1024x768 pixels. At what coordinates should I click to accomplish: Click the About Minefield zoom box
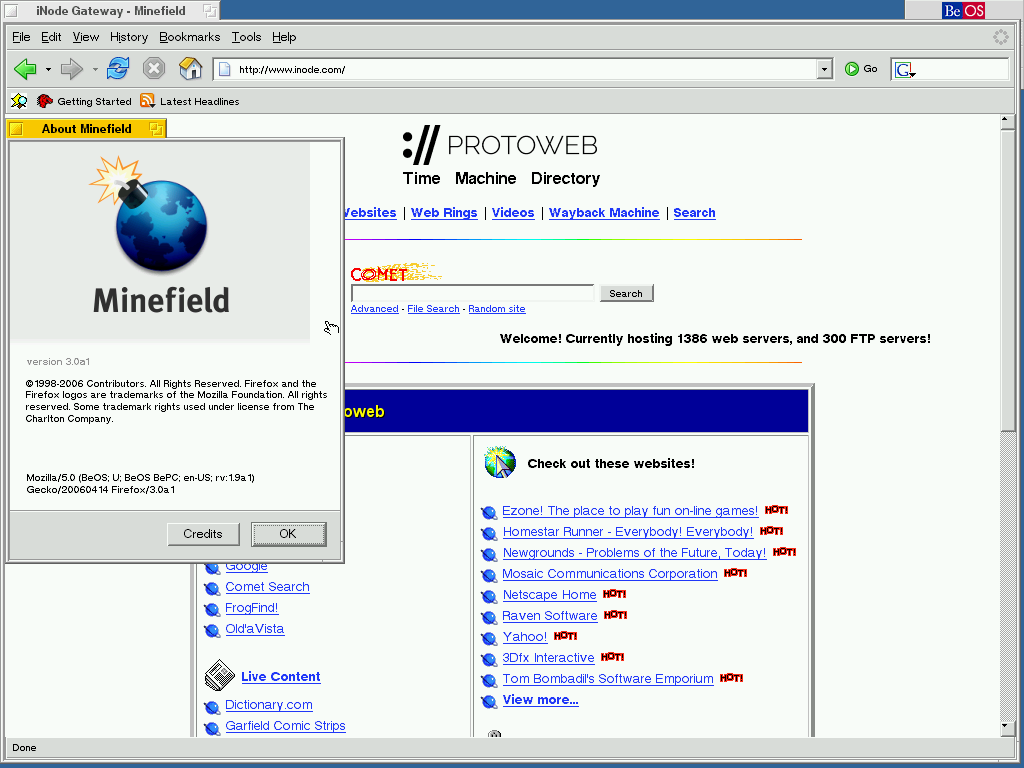[x=155, y=129]
